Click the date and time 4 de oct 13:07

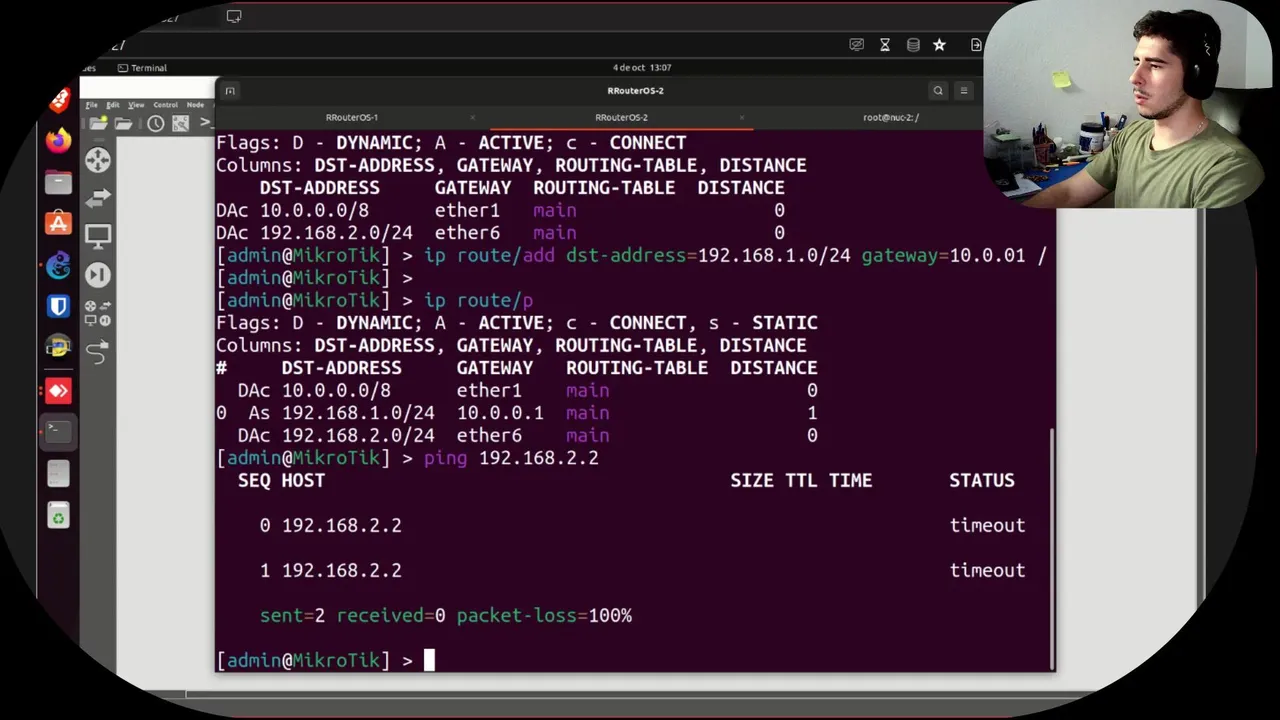pyautogui.click(x=641, y=68)
